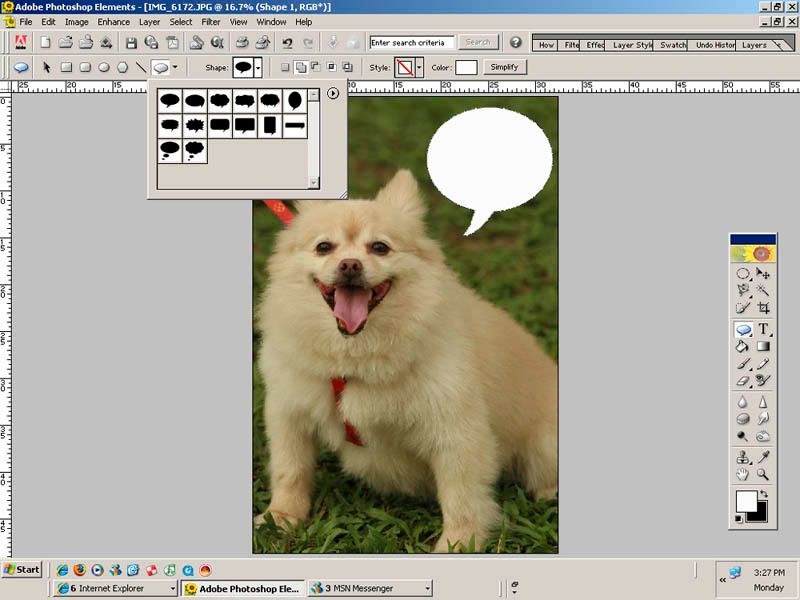This screenshot has width=800, height=600.
Task: Open shape palette flyout menu arrow
Action: pyautogui.click(x=333, y=93)
